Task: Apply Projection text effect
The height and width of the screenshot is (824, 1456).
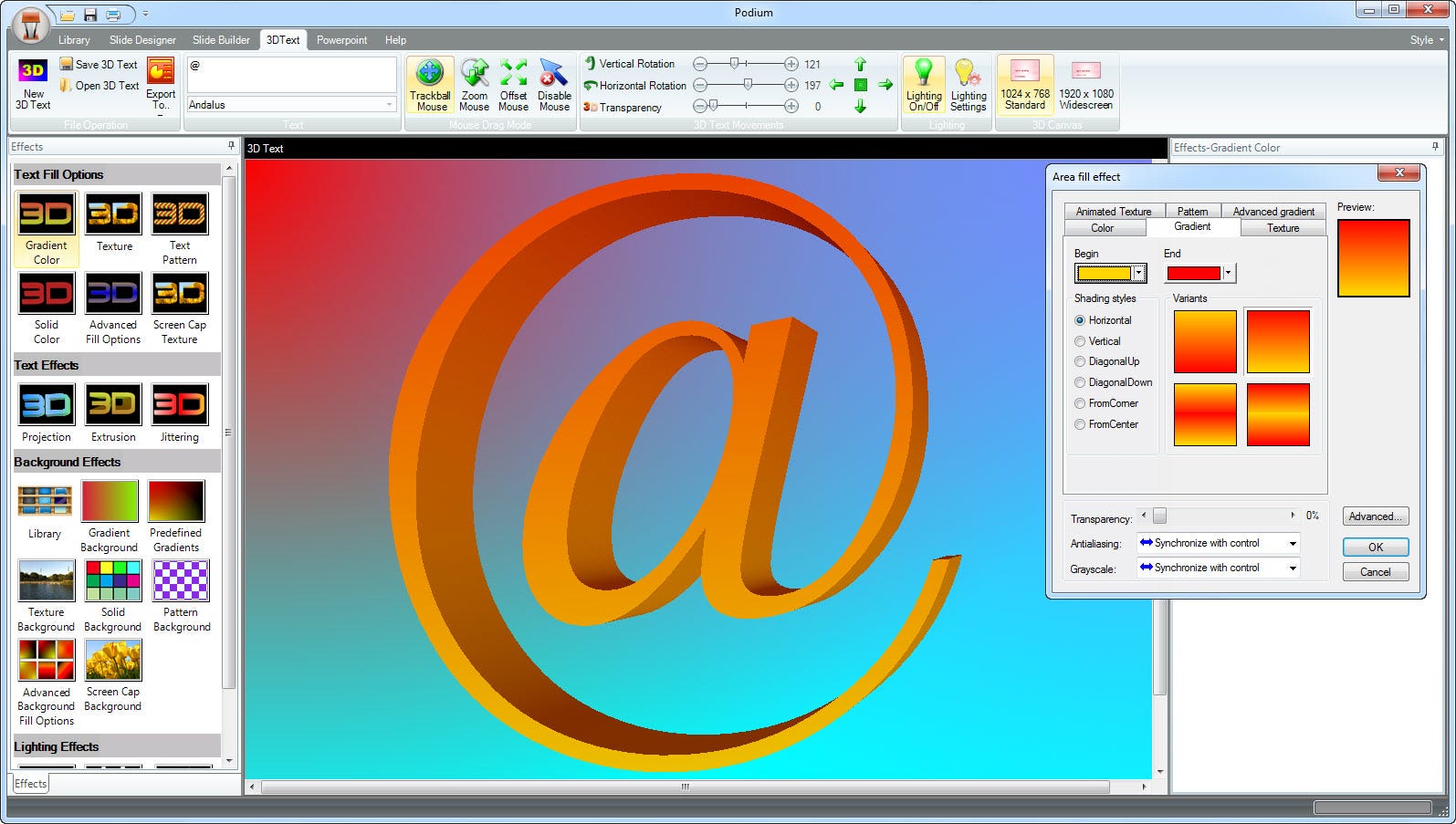Action: pos(47,413)
